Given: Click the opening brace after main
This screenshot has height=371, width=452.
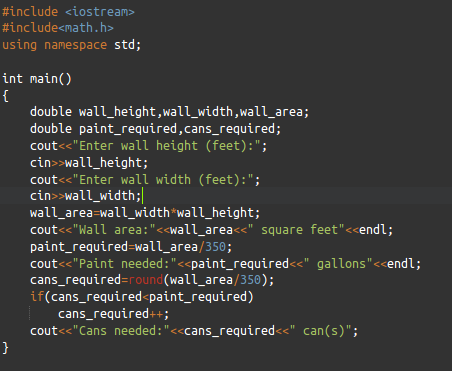Looking at the screenshot, I should coord(5,96).
